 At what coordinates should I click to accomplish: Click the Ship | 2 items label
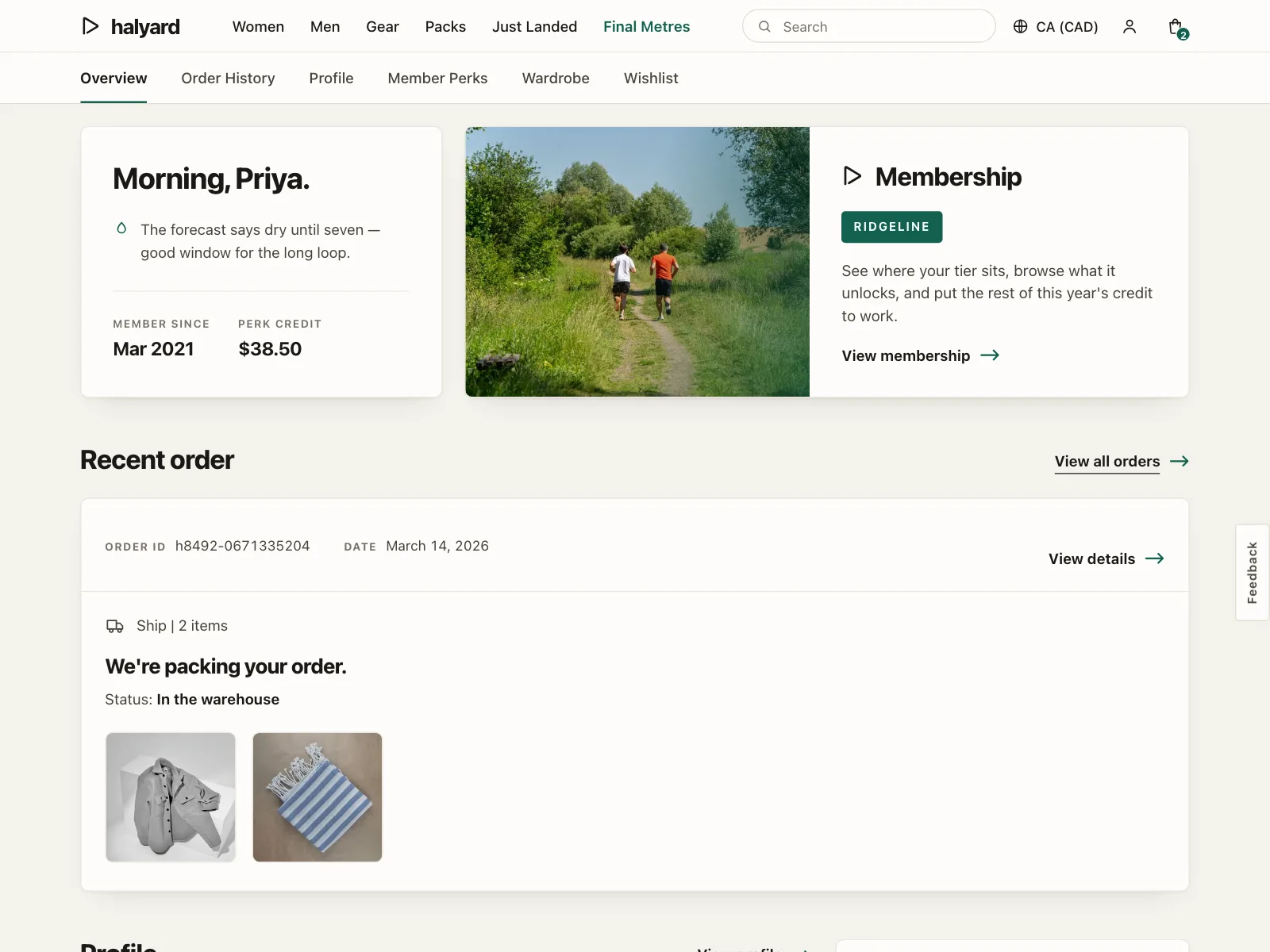click(x=182, y=626)
